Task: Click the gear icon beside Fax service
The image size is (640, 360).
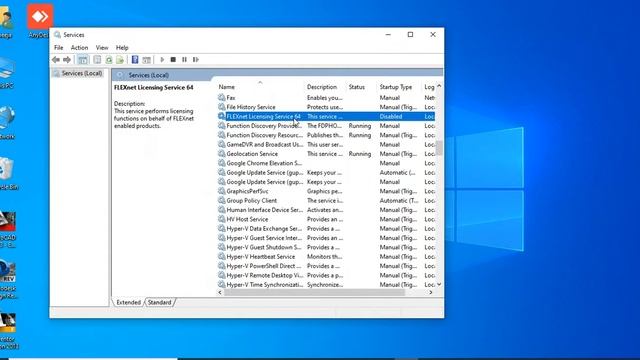Action: (221, 98)
